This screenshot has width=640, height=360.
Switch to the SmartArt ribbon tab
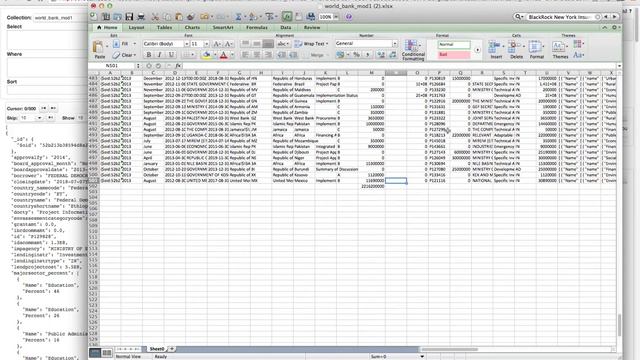[223, 27]
